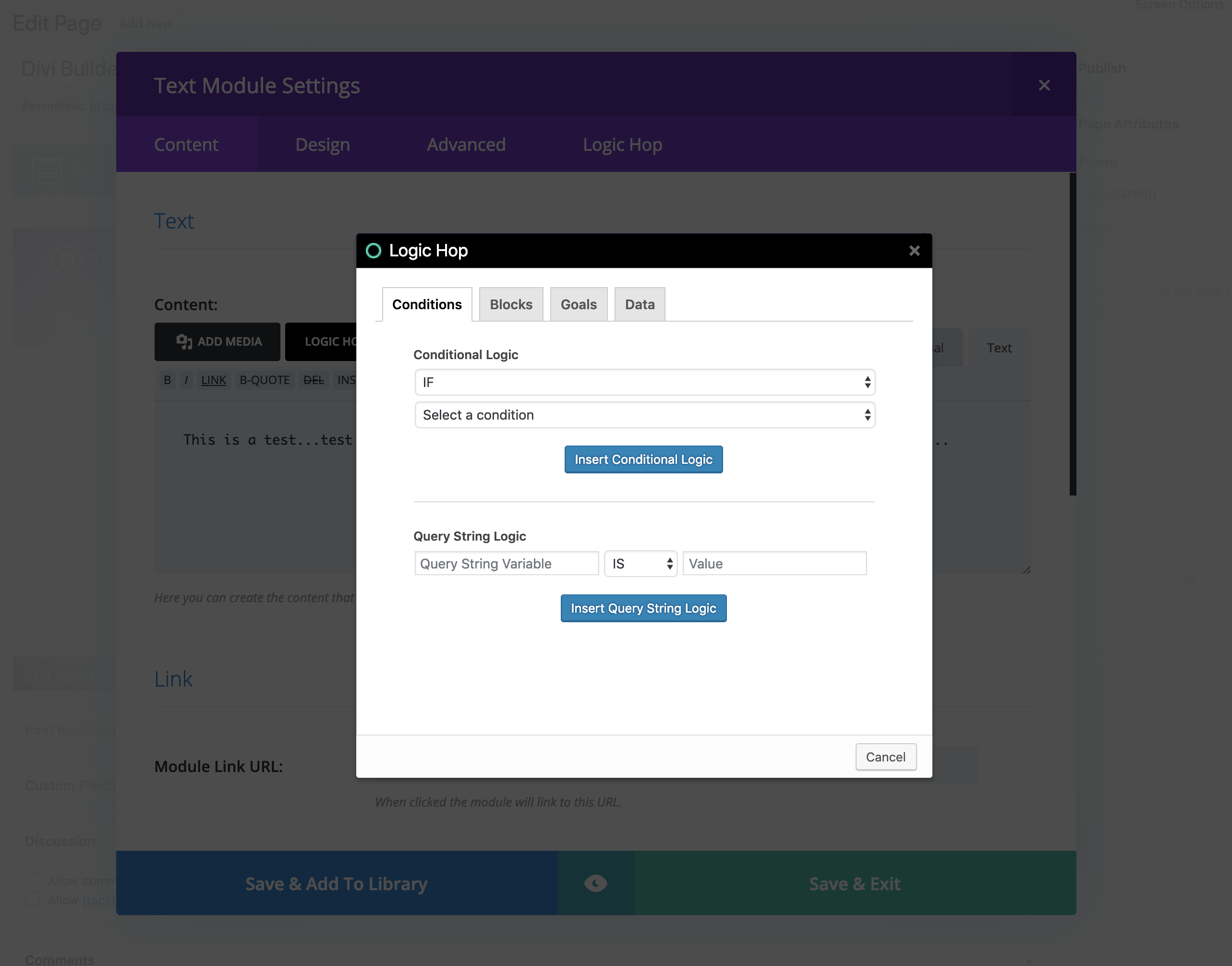Open the Select a condition dropdown
The height and width of the screenshot is (966, 1232).
pyautogui.click(x=645, y=415)
